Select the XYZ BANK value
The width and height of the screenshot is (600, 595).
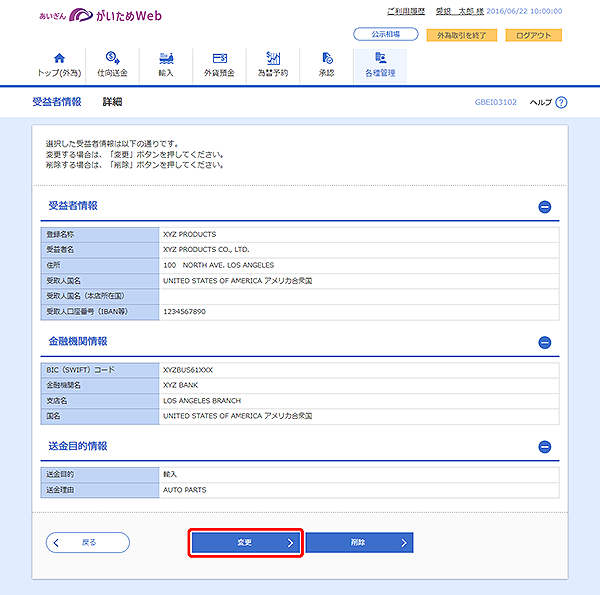pos(181,385)
